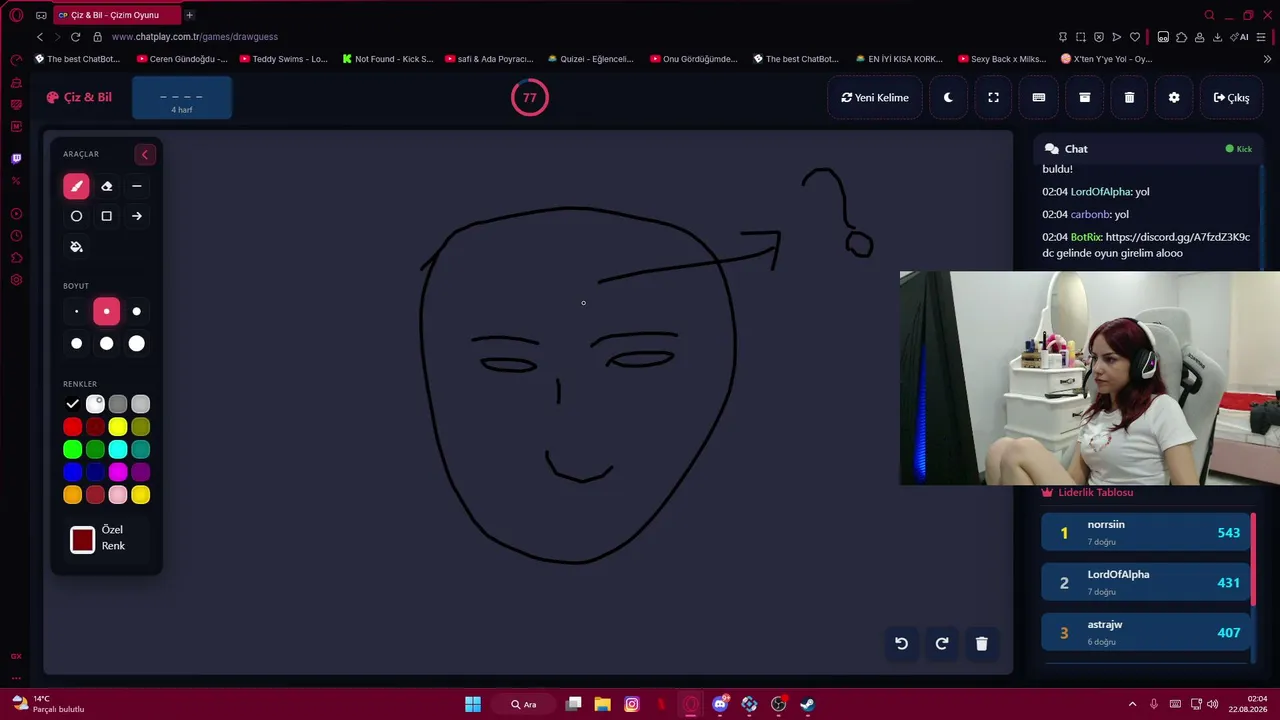Viewport: 1280px width, 720px height.
Task: Click the archive box icon in the header
Action: pyautogui.click(x=1084, y=98)
